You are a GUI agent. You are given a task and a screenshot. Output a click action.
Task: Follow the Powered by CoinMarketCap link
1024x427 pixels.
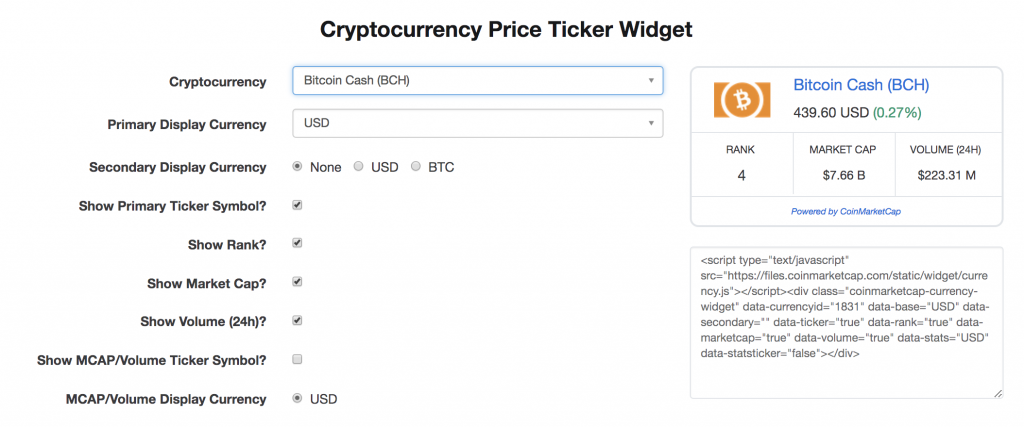(x=846, y=211)
